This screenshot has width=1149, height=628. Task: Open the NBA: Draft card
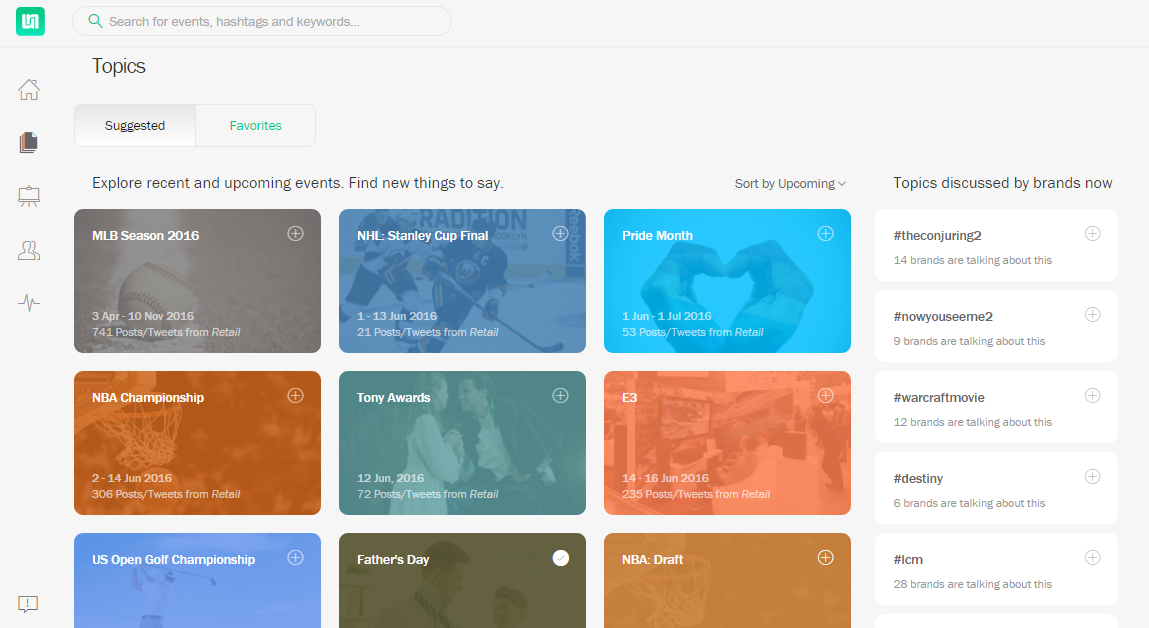(727, 580)
